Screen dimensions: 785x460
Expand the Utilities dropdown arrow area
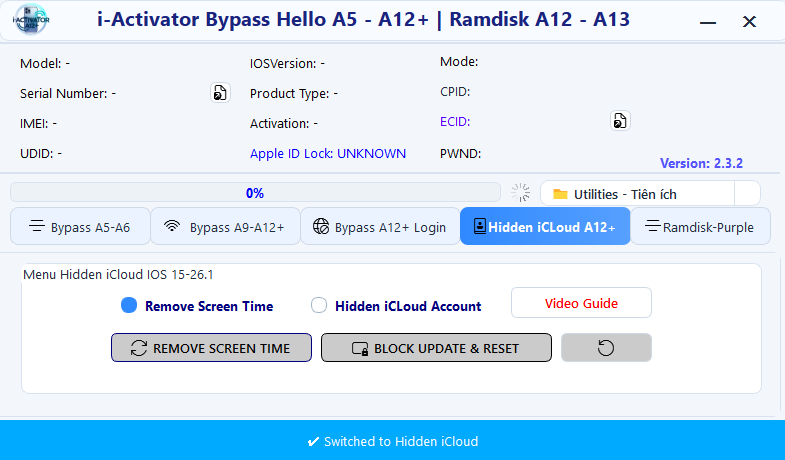[x=747, y=193]
